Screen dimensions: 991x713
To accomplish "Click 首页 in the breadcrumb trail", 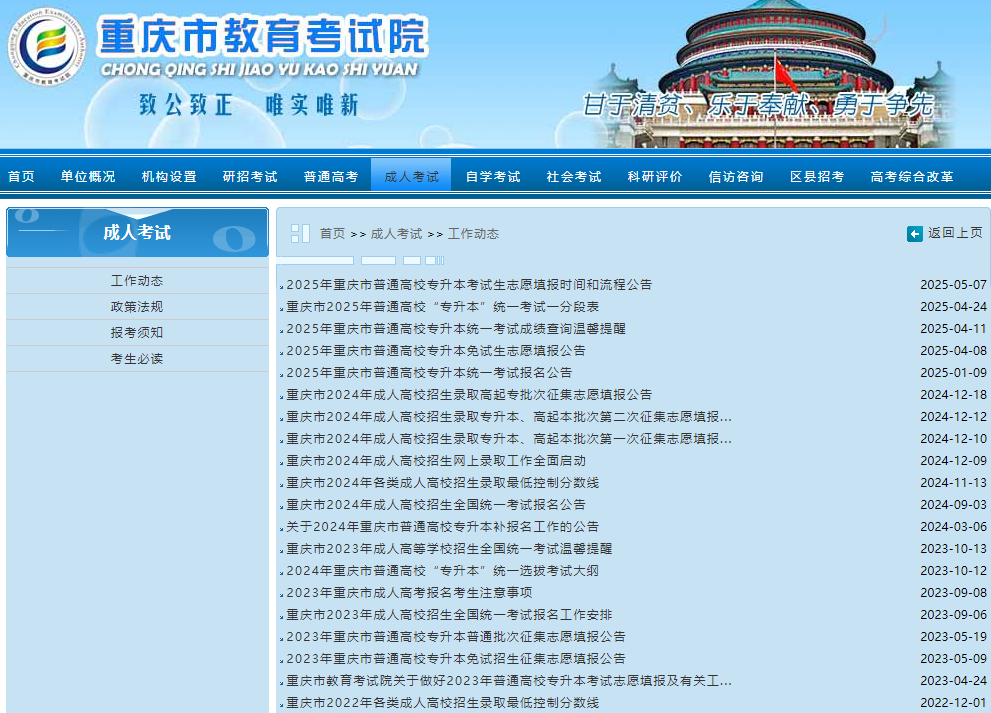I will tap(331, 233).
